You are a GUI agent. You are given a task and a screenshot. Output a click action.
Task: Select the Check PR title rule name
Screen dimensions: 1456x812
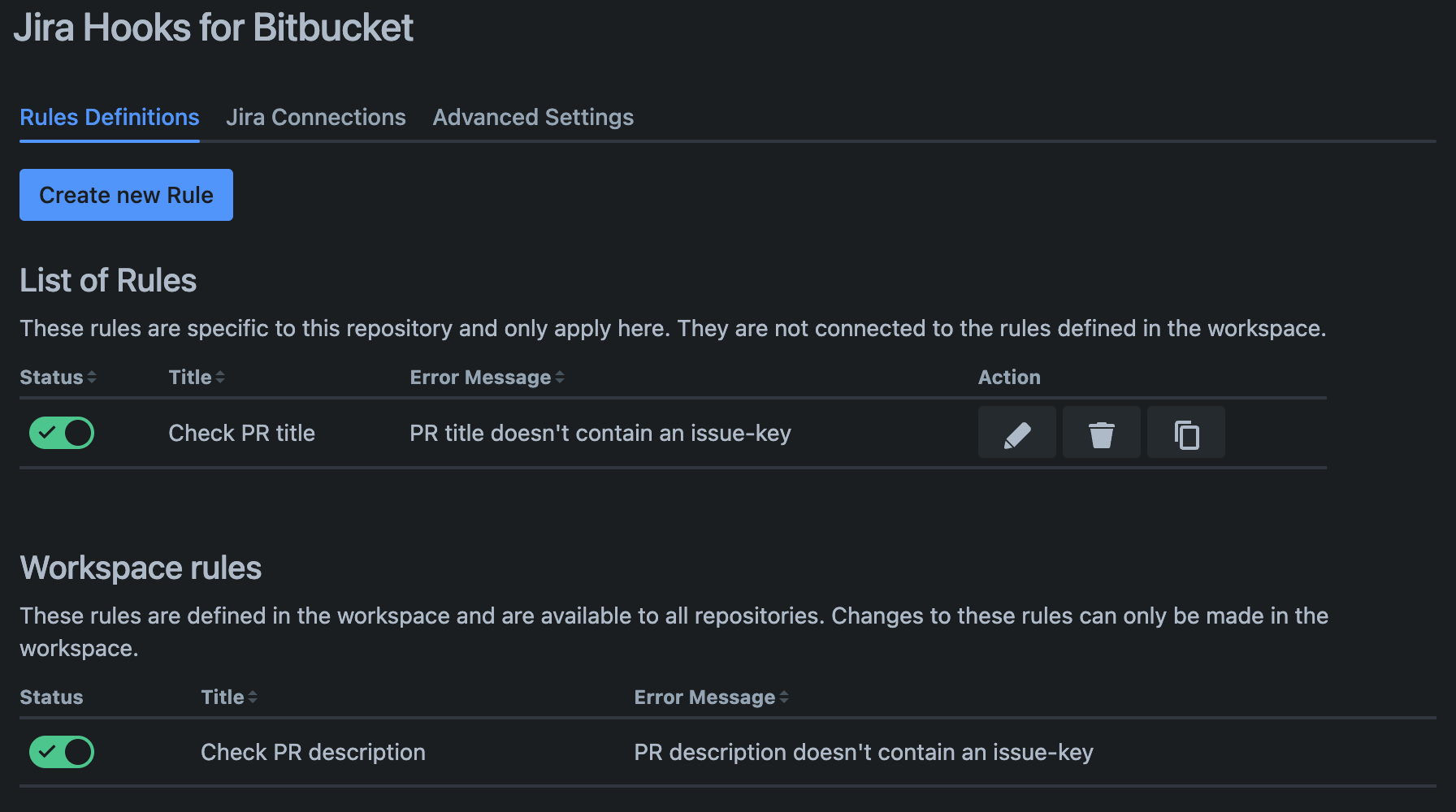click(241, 433)
